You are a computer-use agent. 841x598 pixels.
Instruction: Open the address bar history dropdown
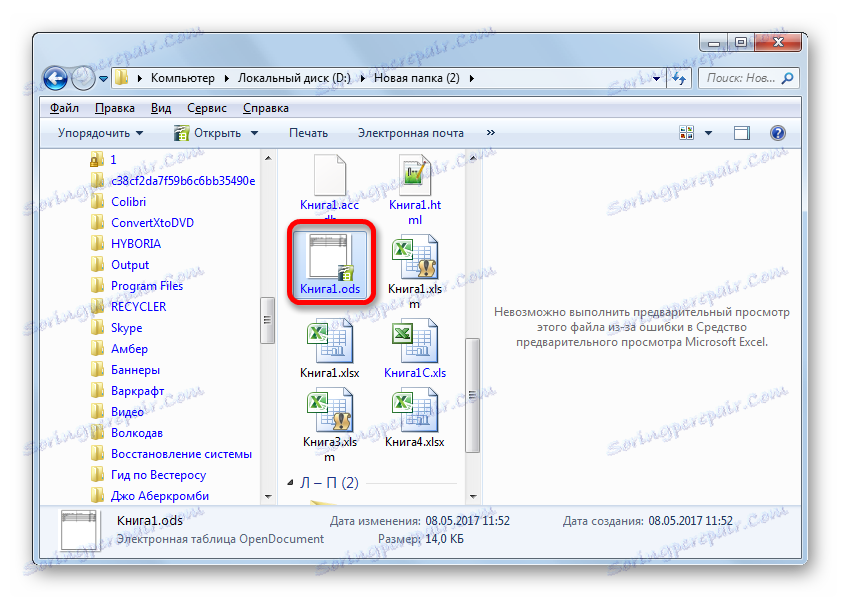tap(656, 79)
